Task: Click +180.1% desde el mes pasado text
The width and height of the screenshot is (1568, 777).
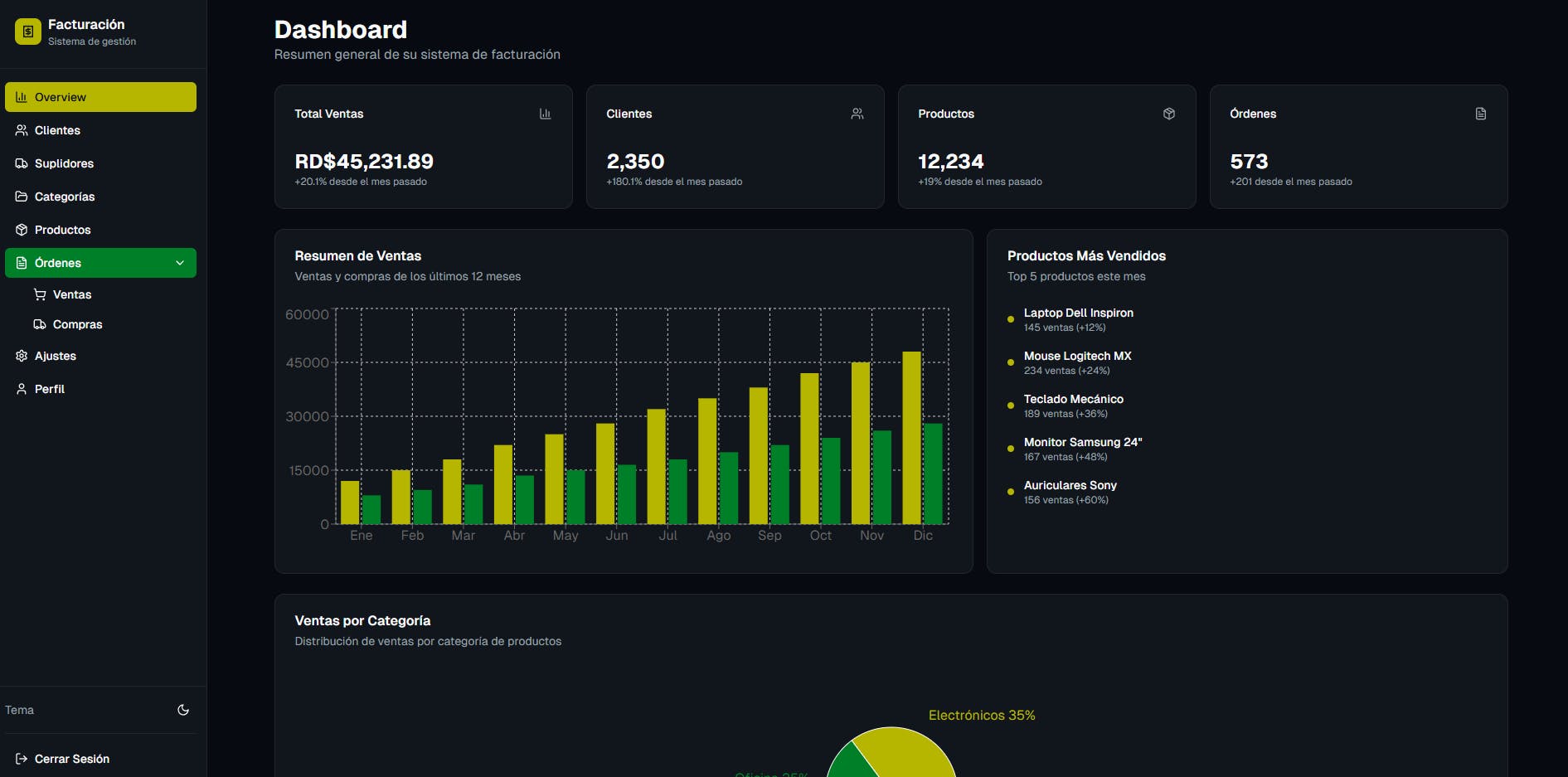Action: 674,182
